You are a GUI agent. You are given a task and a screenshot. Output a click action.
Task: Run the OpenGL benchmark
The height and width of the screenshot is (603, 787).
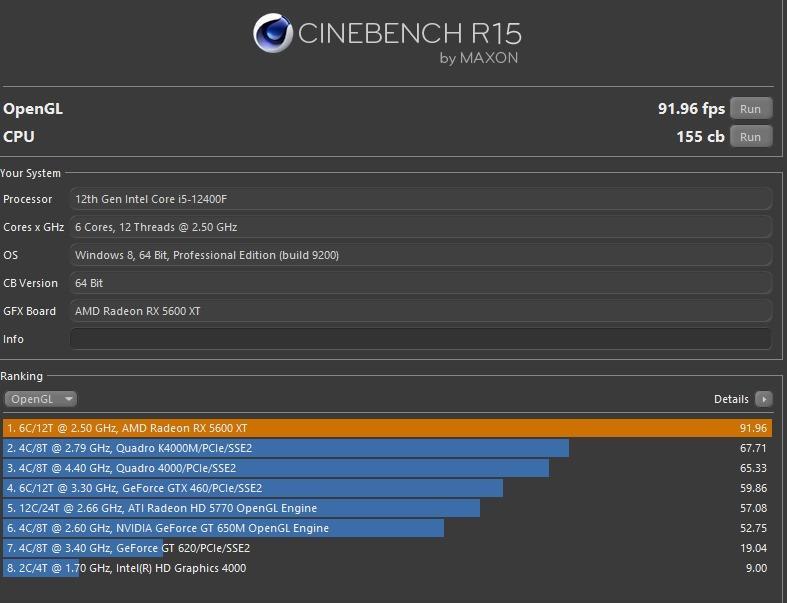(x=751, y=108)
